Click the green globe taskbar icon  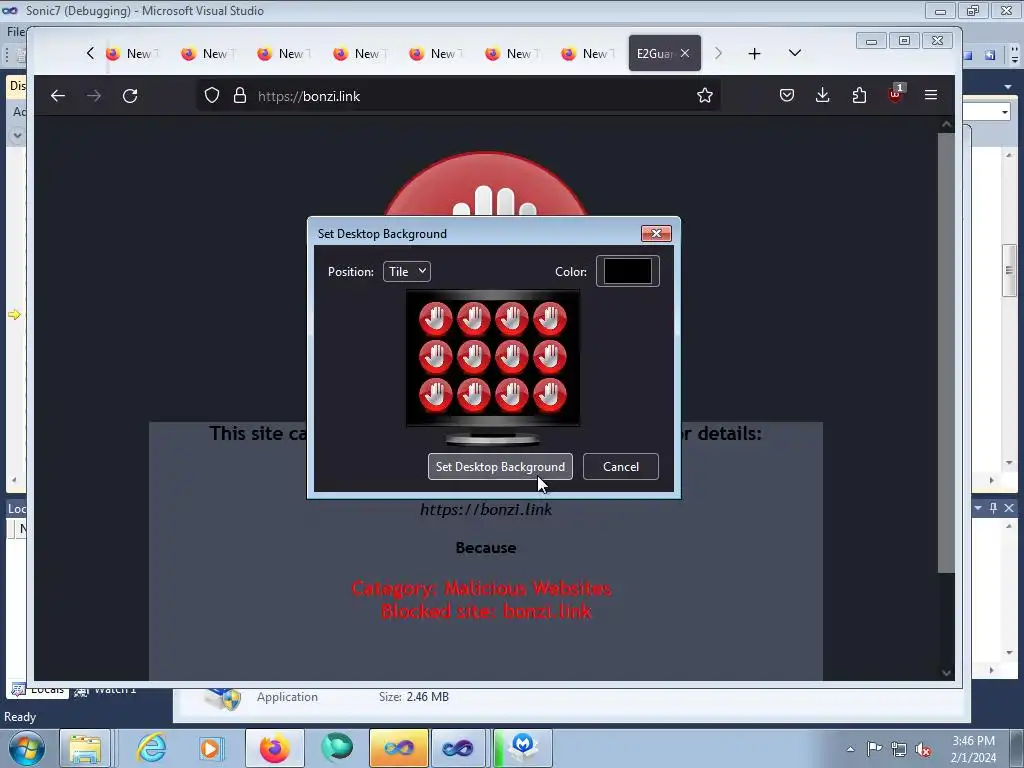click(337, 748)
